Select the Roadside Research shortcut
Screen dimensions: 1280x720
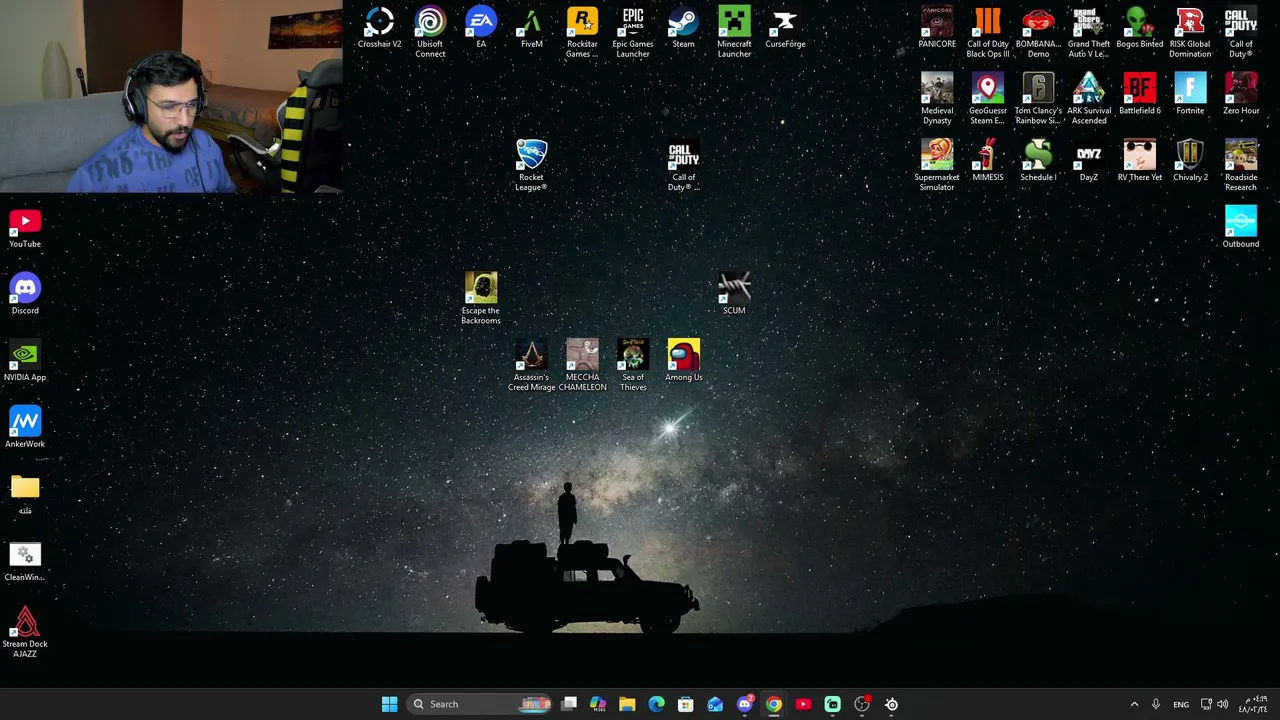pyautogui.click(x=1241, y=166)
